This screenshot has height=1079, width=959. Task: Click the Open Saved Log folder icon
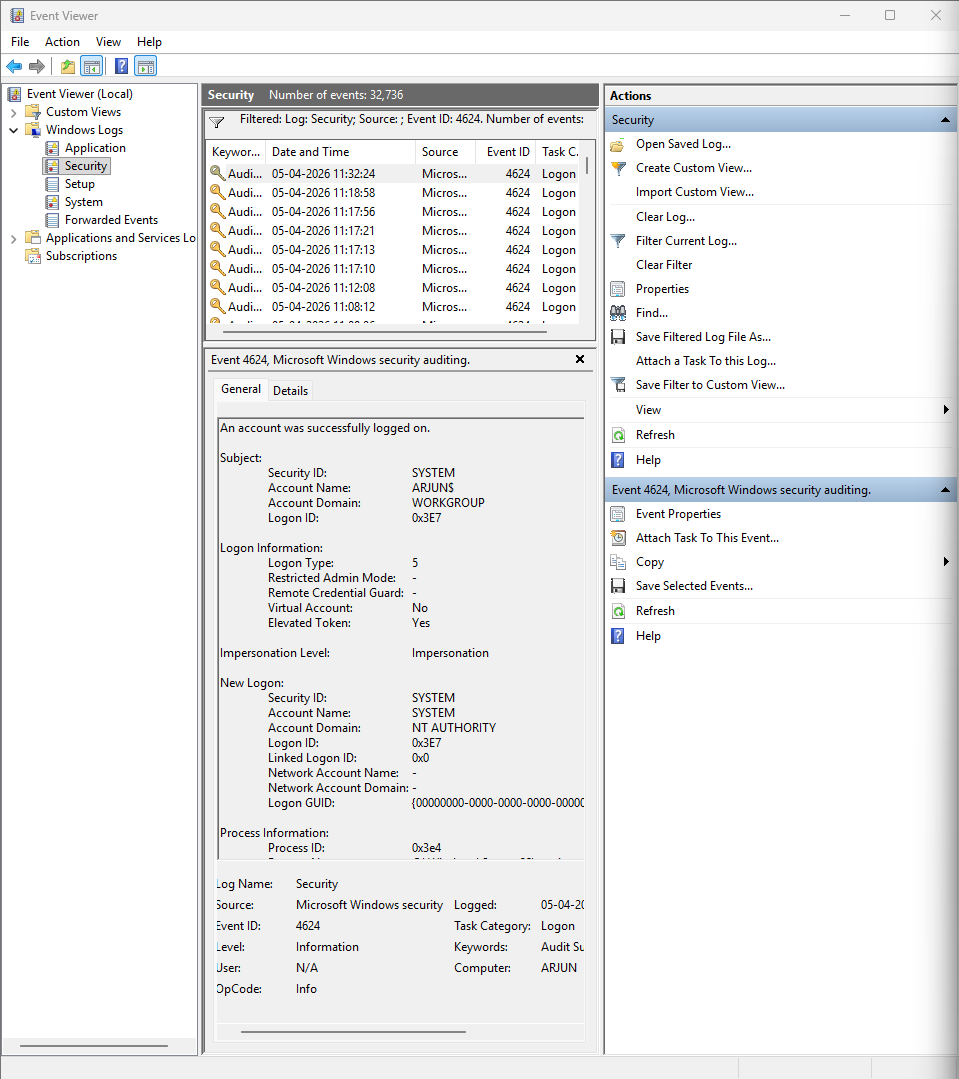click(x=618, y=145)
